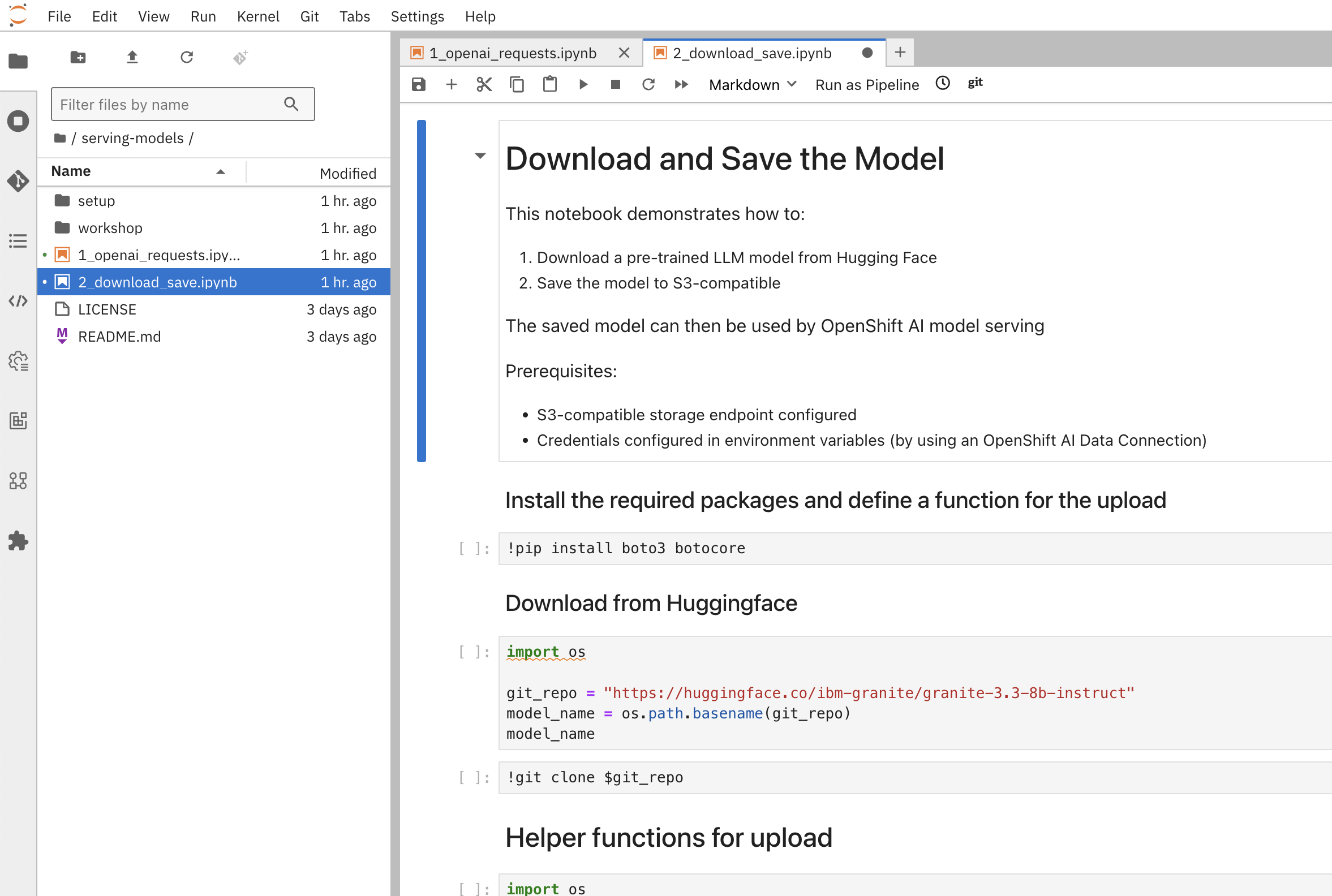The height and width of the screenshot is (896, 1332).
Task: Select the LICENSE file
Action: click(214, 309)
